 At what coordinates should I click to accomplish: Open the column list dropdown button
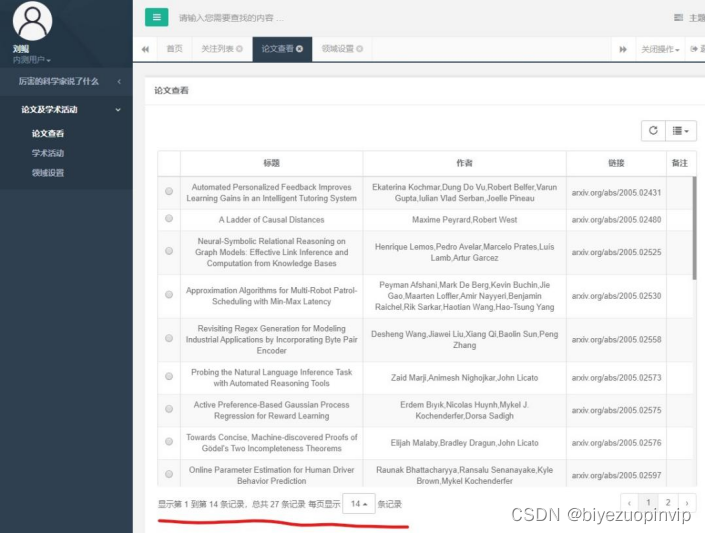[x=680, y=131]
